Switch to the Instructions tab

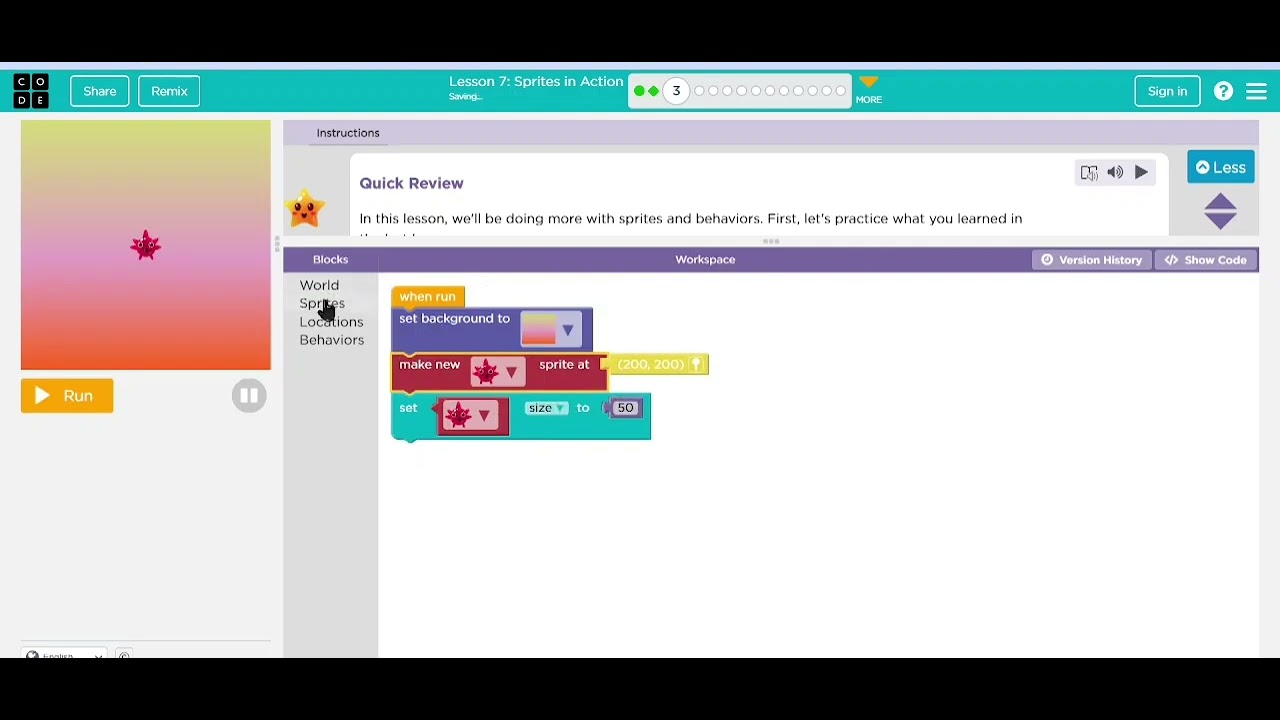pos(348,133)
